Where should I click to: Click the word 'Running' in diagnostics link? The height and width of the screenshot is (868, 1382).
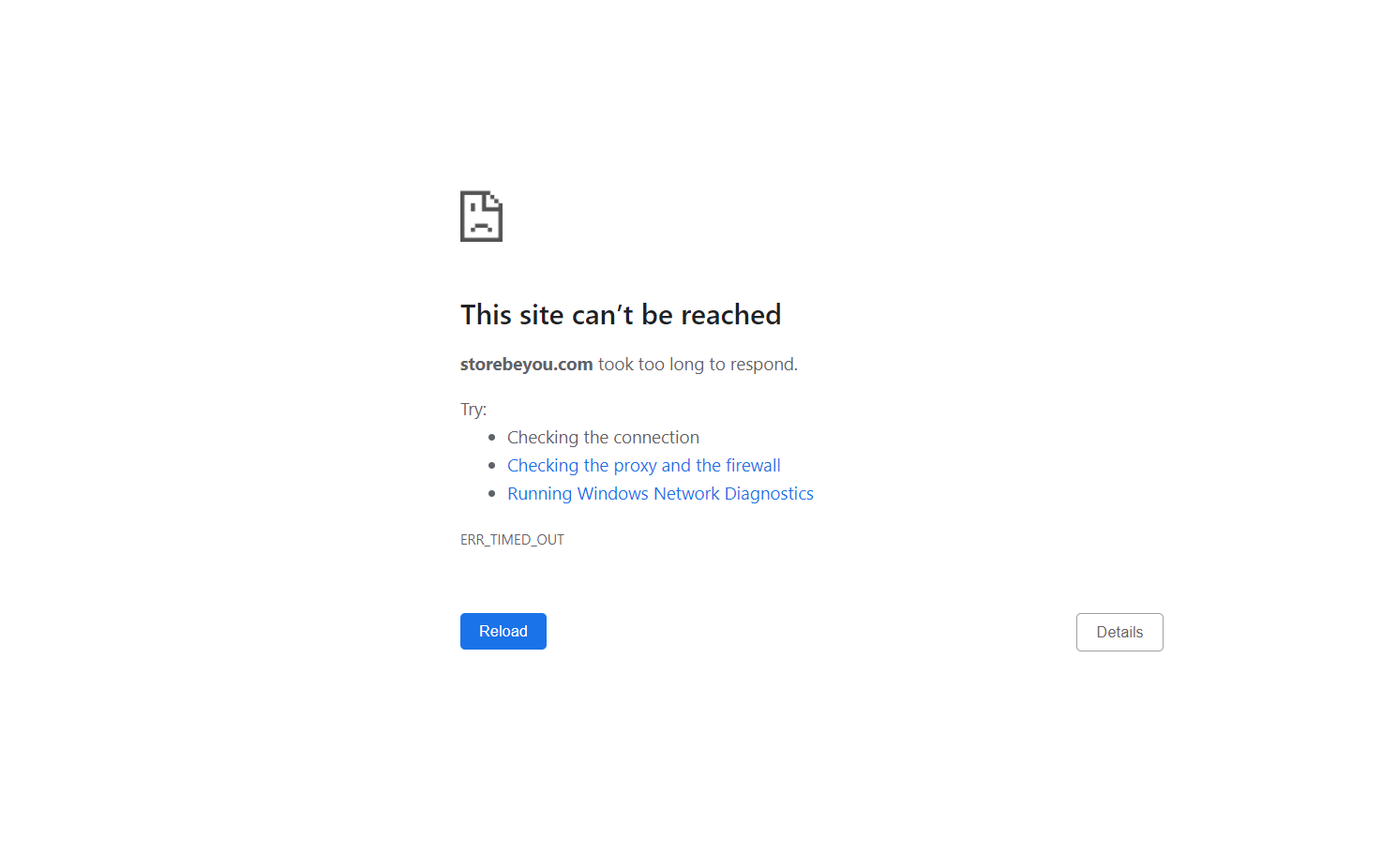tap(539, 493)
